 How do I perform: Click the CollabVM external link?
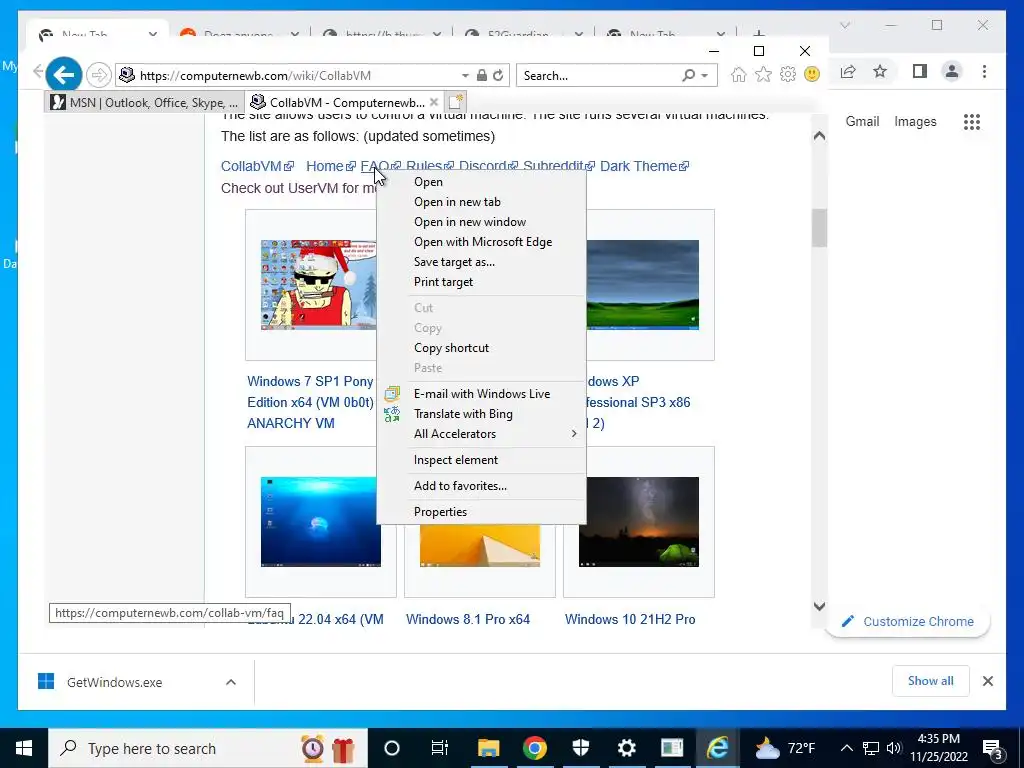[257, 166]
